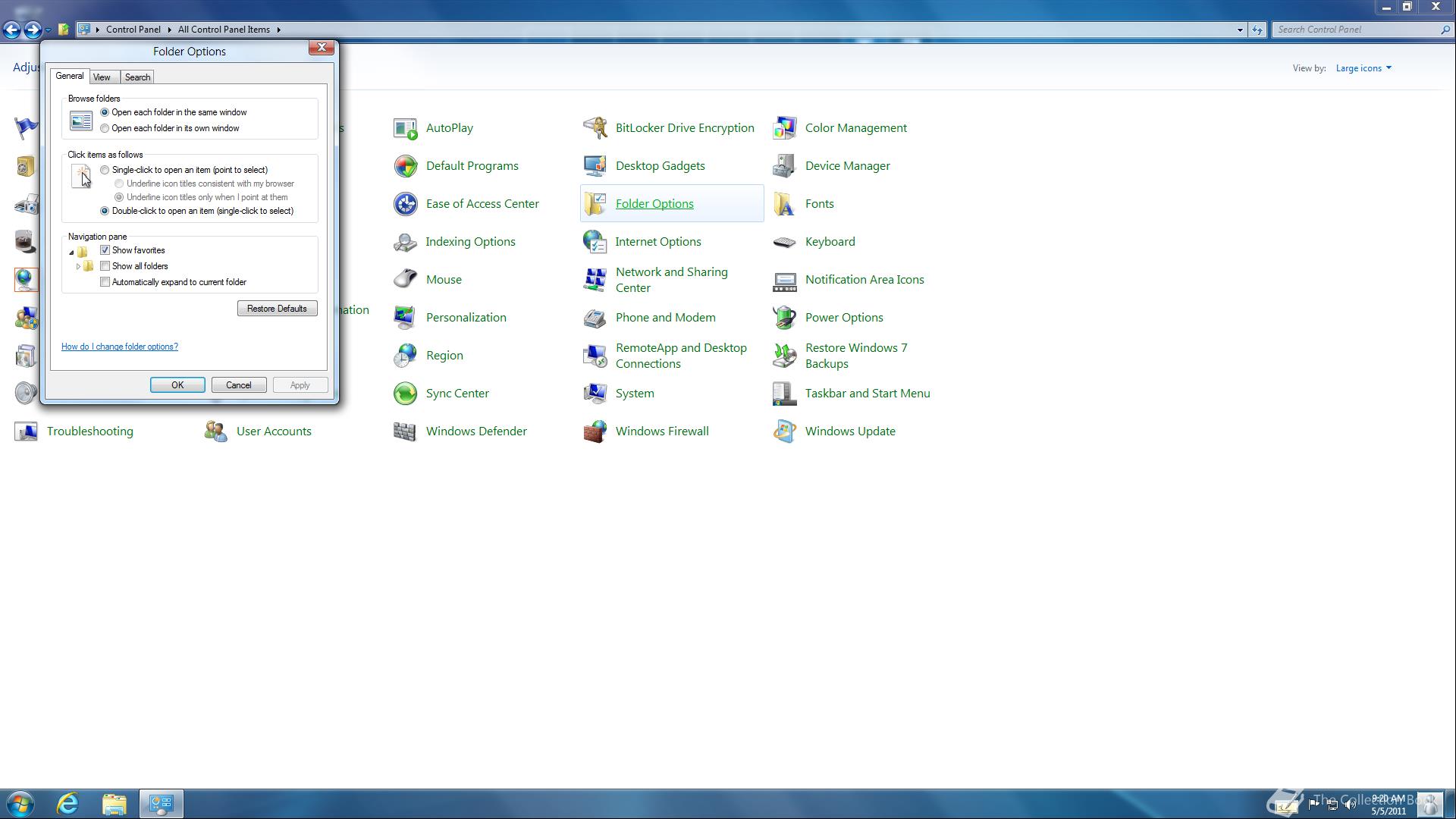This screenshot has height=819, width=1456.
Task: Open Color Management icon
Action: [784, 128]
